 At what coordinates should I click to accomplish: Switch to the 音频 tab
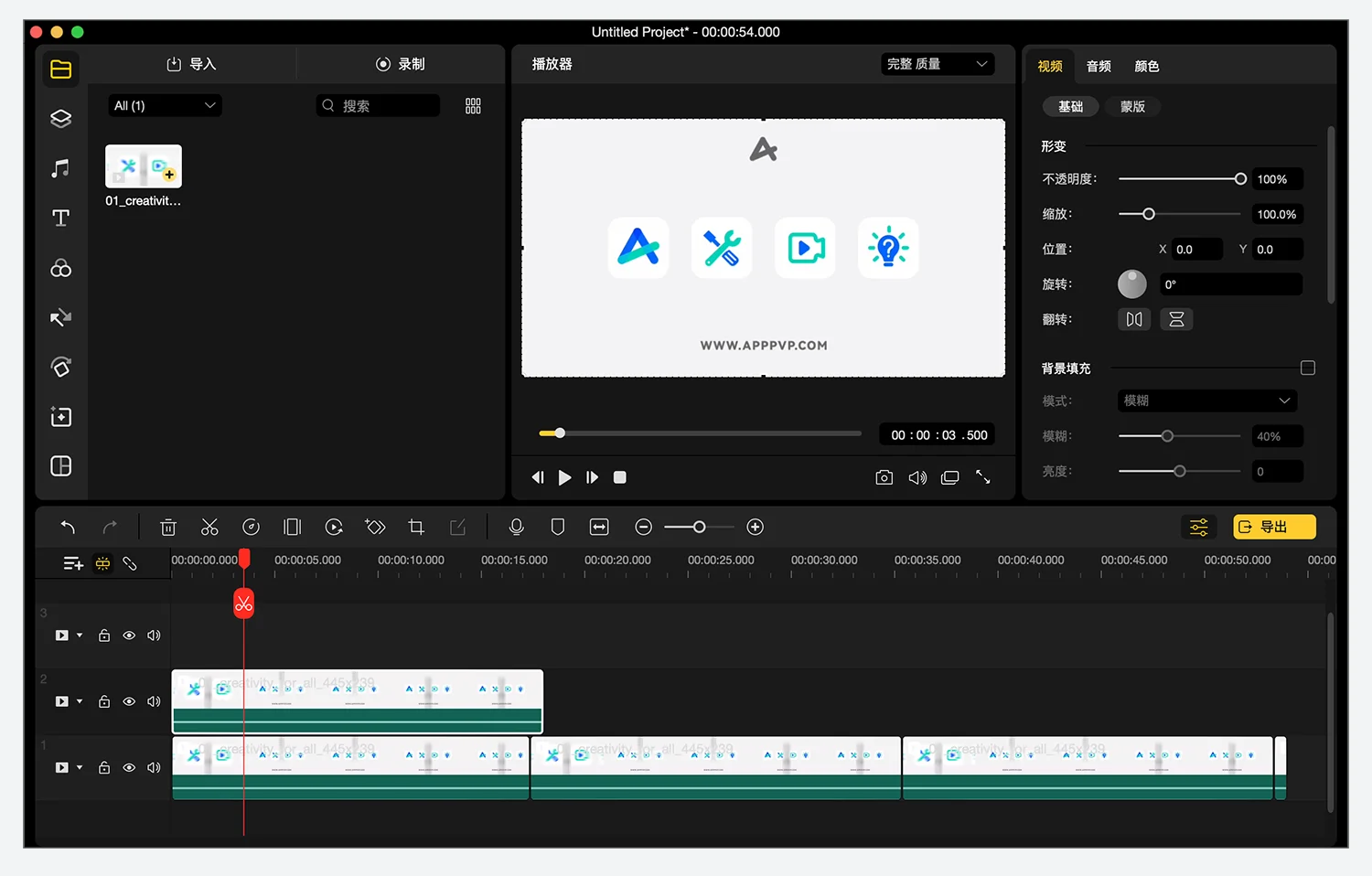tap(1099, 67)
